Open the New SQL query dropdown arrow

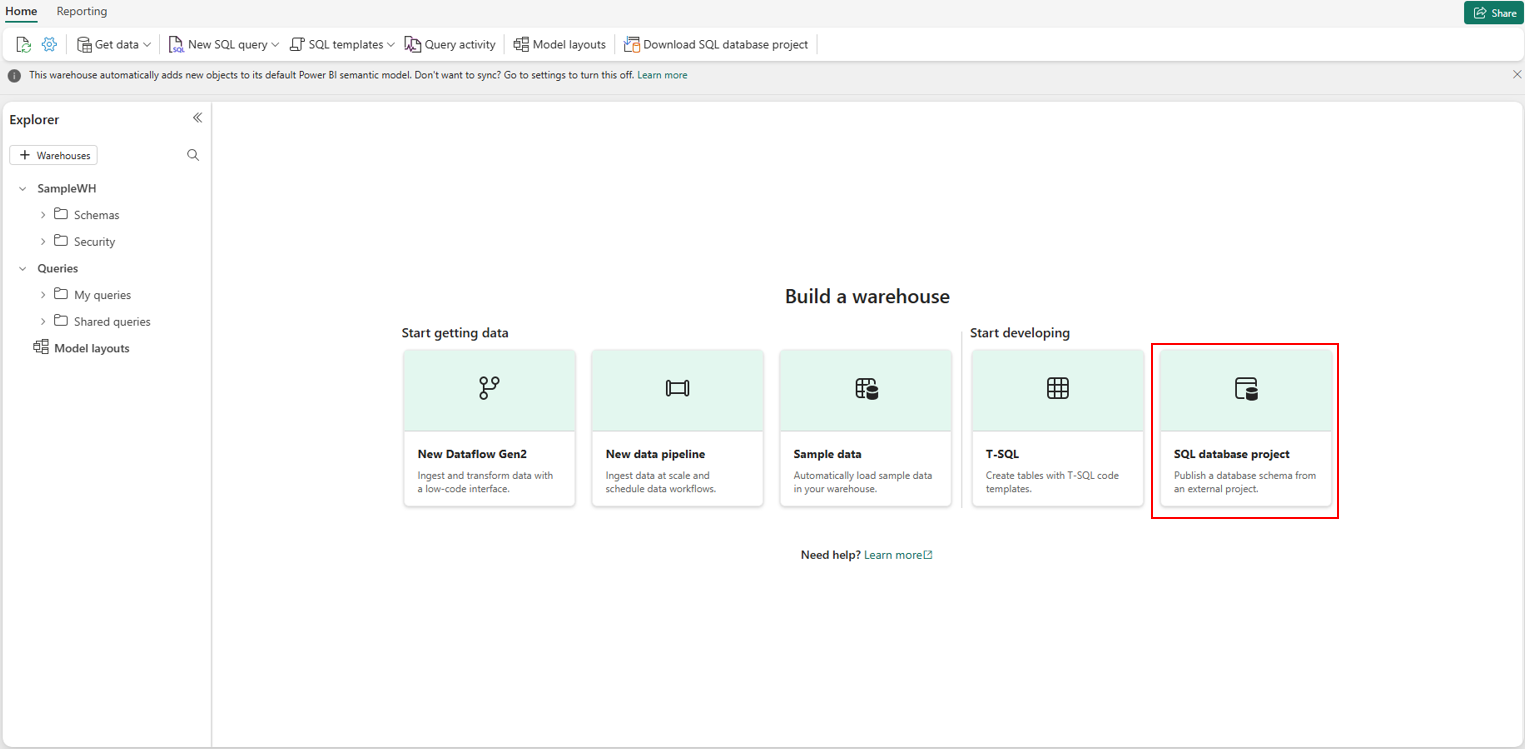(275, 45)
